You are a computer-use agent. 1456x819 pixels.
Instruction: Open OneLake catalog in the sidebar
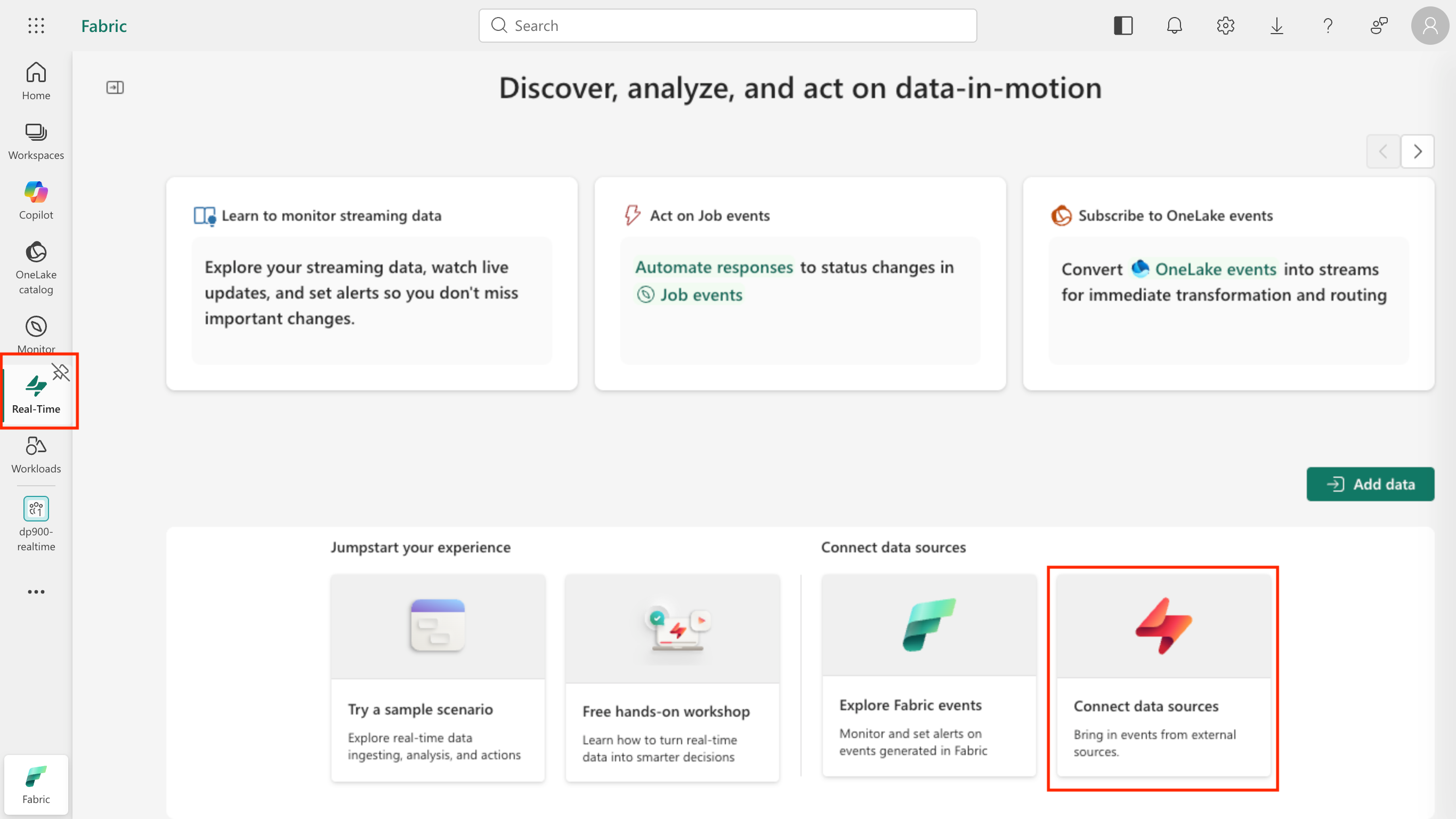[36, 268]
